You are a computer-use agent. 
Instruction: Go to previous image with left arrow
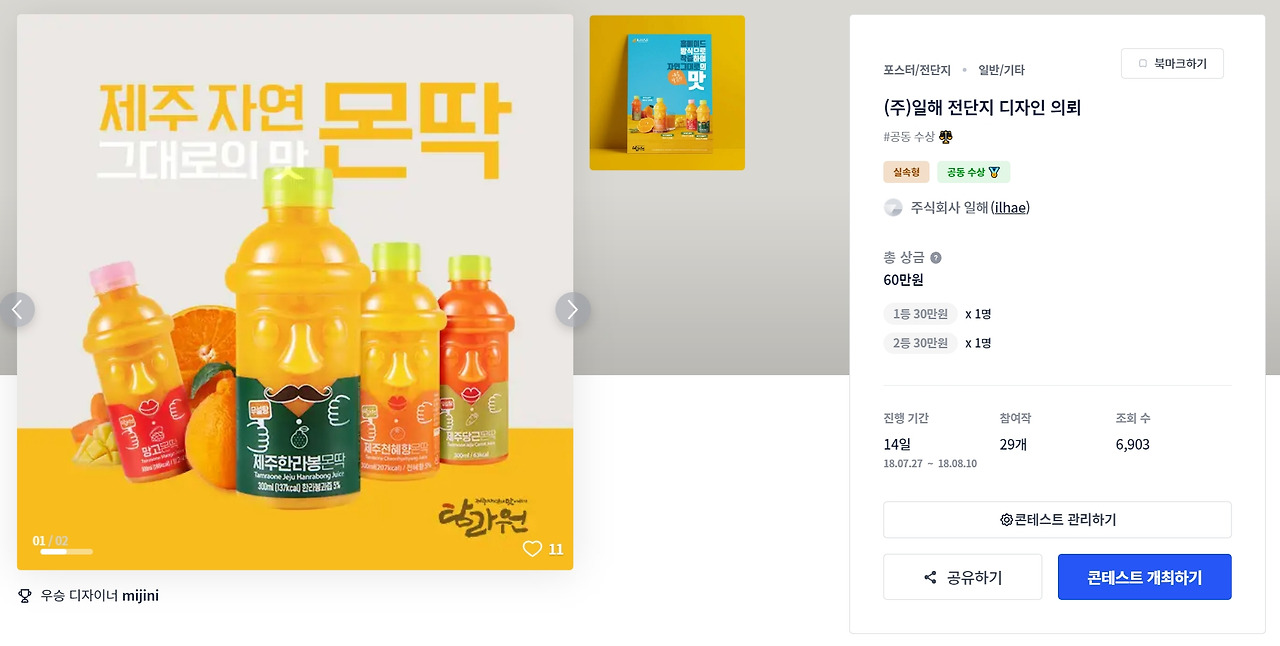coord(17,310)
